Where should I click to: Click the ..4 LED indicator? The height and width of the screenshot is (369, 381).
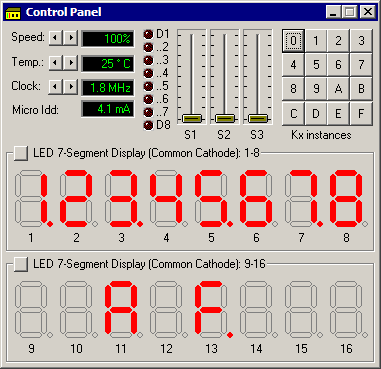(148, 73)
